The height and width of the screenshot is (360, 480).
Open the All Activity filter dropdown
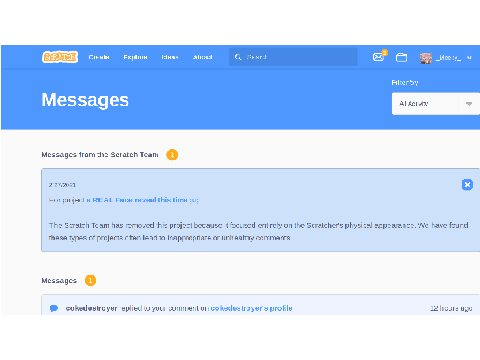pyautogui.click(x=436, y=104)
